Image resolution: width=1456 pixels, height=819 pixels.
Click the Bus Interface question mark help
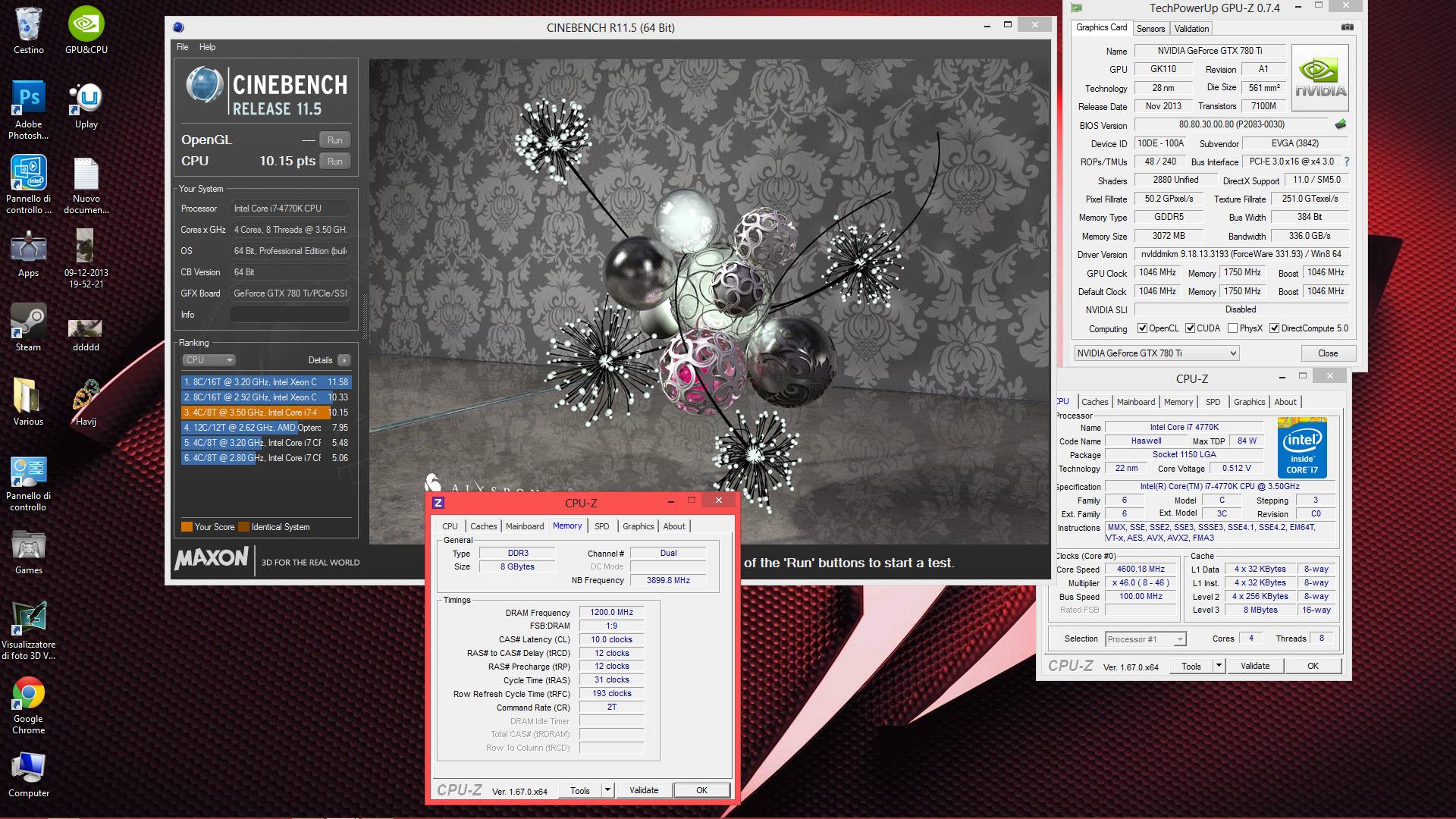(x=1347, y=162)
